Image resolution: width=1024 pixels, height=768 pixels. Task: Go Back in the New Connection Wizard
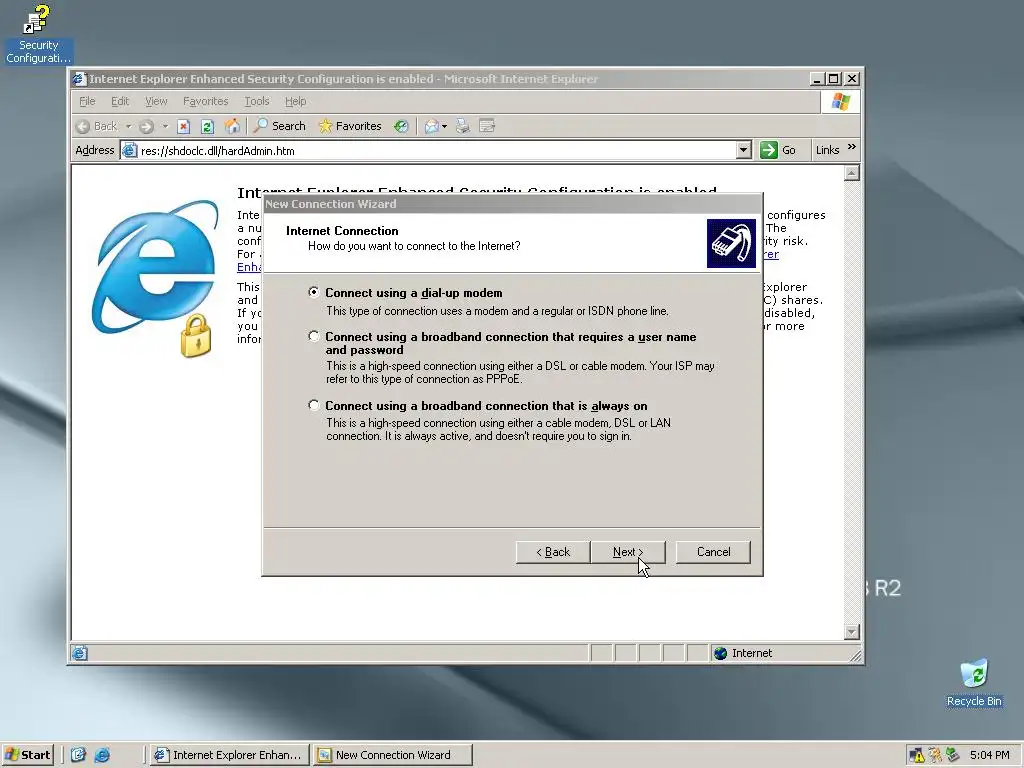pyautogui.click(x=553, y=552)
